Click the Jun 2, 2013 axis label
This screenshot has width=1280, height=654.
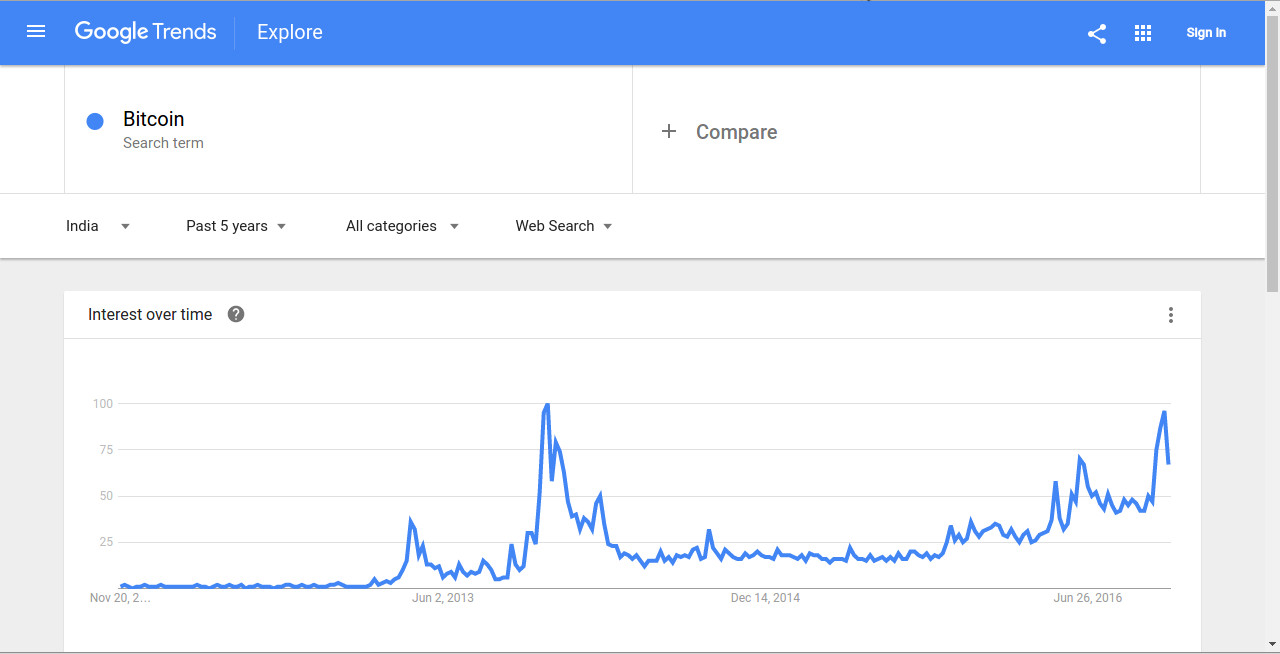pyautogui.click(x=443, y=598)
